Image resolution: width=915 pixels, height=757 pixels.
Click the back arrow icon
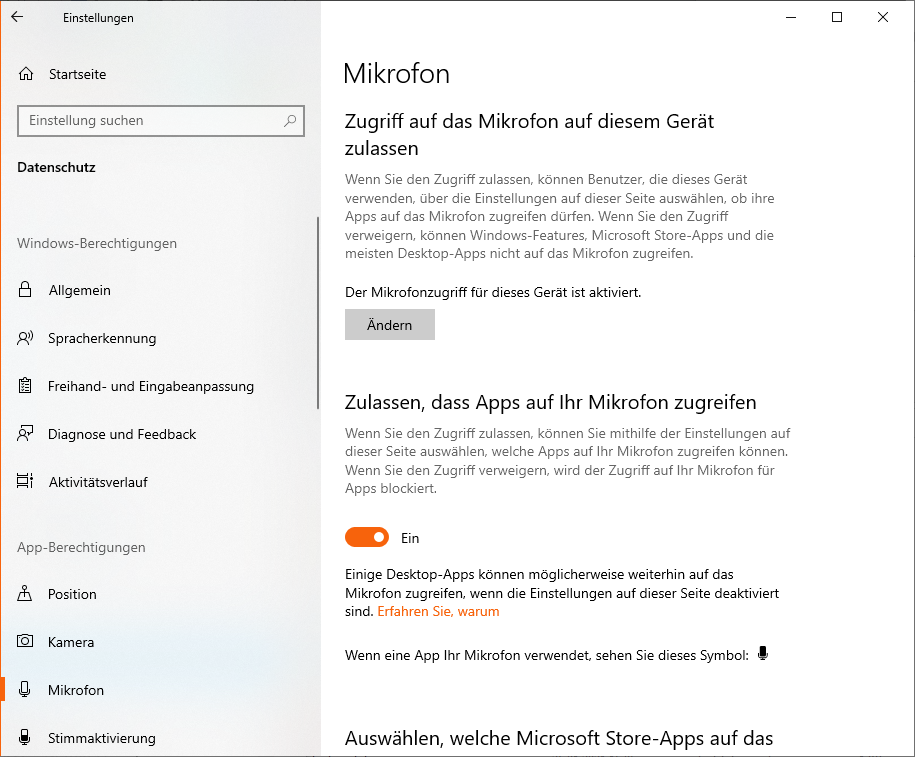click(x=17, y=17)
